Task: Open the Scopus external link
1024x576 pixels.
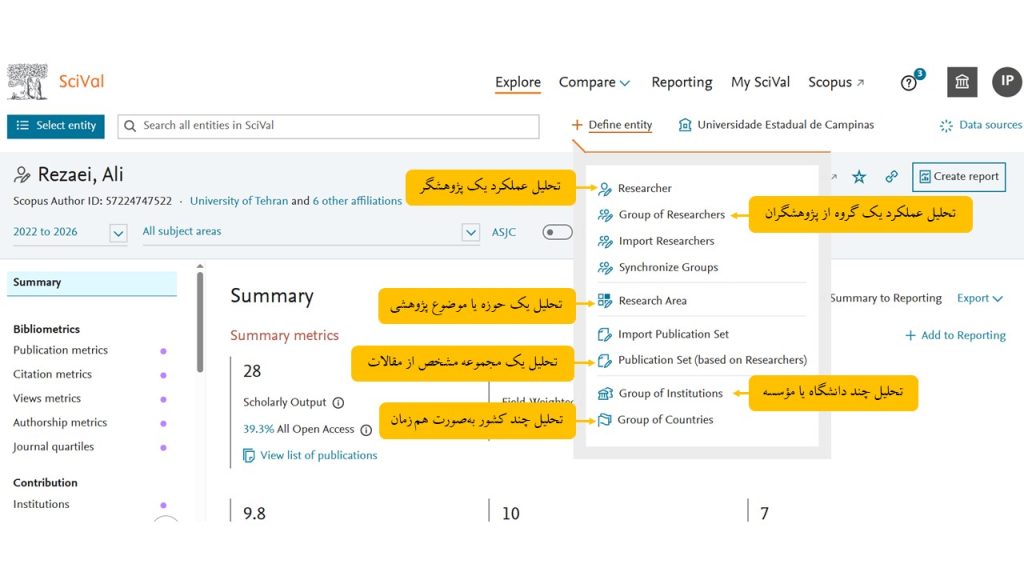Action: 837,82
